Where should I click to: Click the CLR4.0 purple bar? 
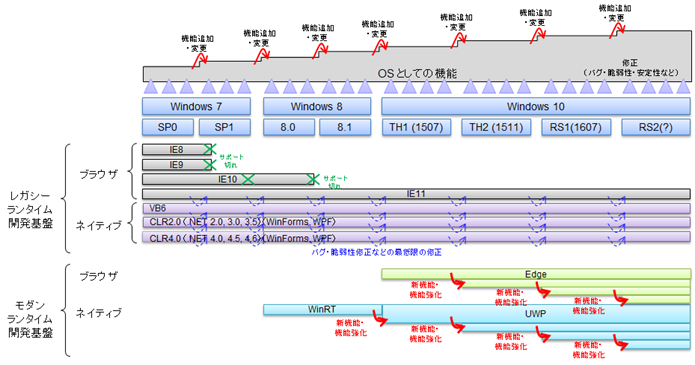pos(416,238)
